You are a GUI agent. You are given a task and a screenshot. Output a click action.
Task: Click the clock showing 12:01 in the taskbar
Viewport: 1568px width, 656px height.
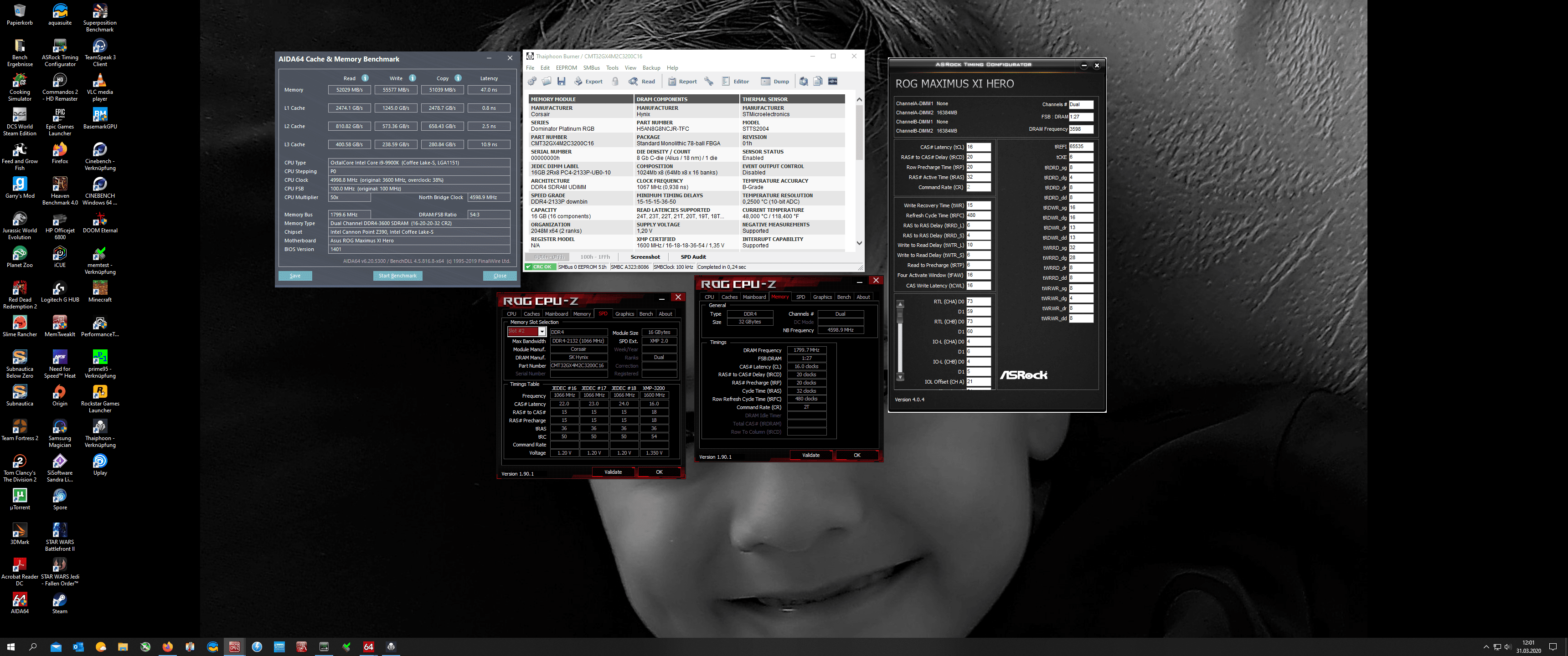(1528, 646)
